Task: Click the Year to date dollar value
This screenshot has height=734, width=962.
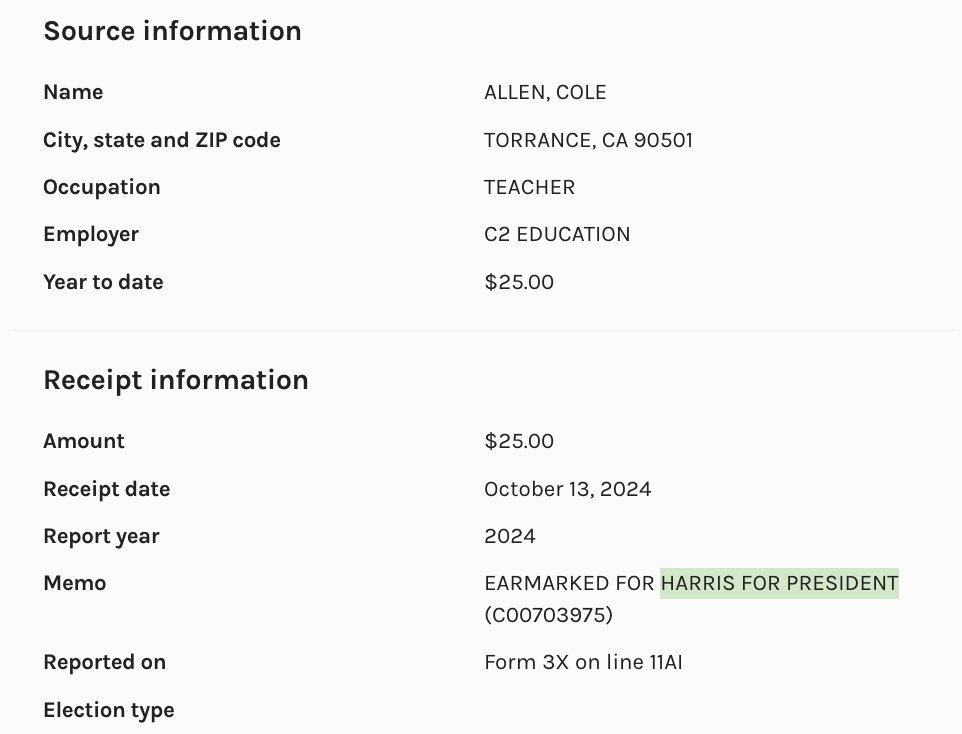Action: 518,282
